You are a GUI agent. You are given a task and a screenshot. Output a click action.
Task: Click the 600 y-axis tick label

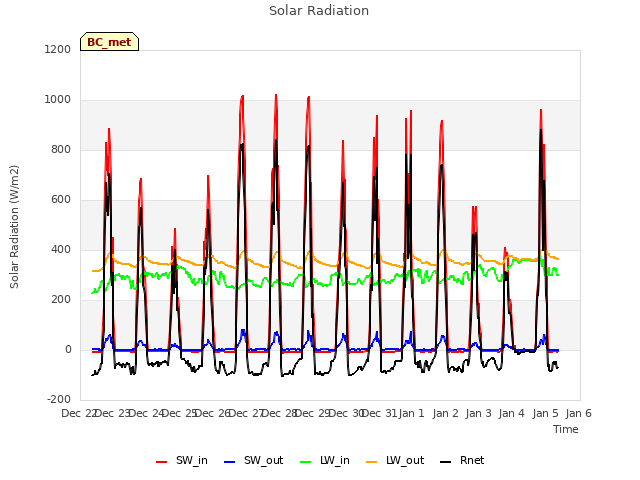point(61,200)
